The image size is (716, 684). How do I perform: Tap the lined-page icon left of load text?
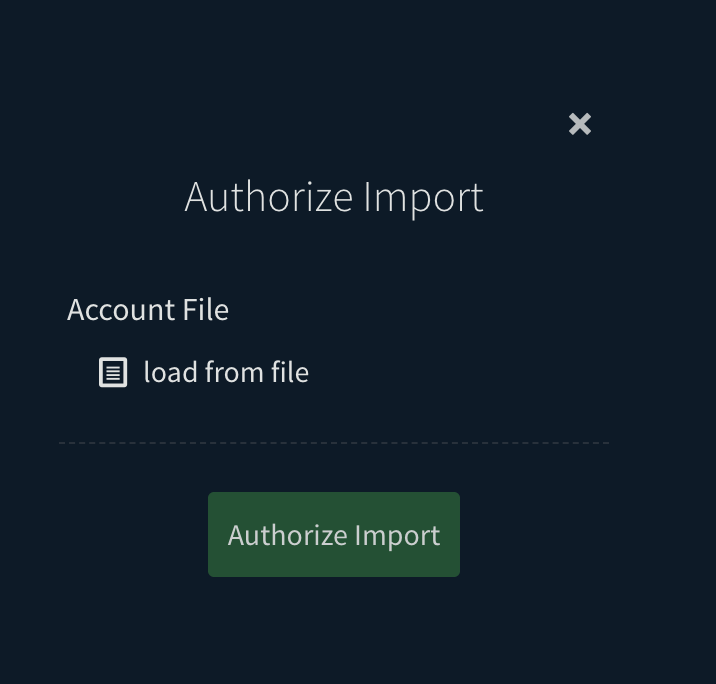pos(113,373)
